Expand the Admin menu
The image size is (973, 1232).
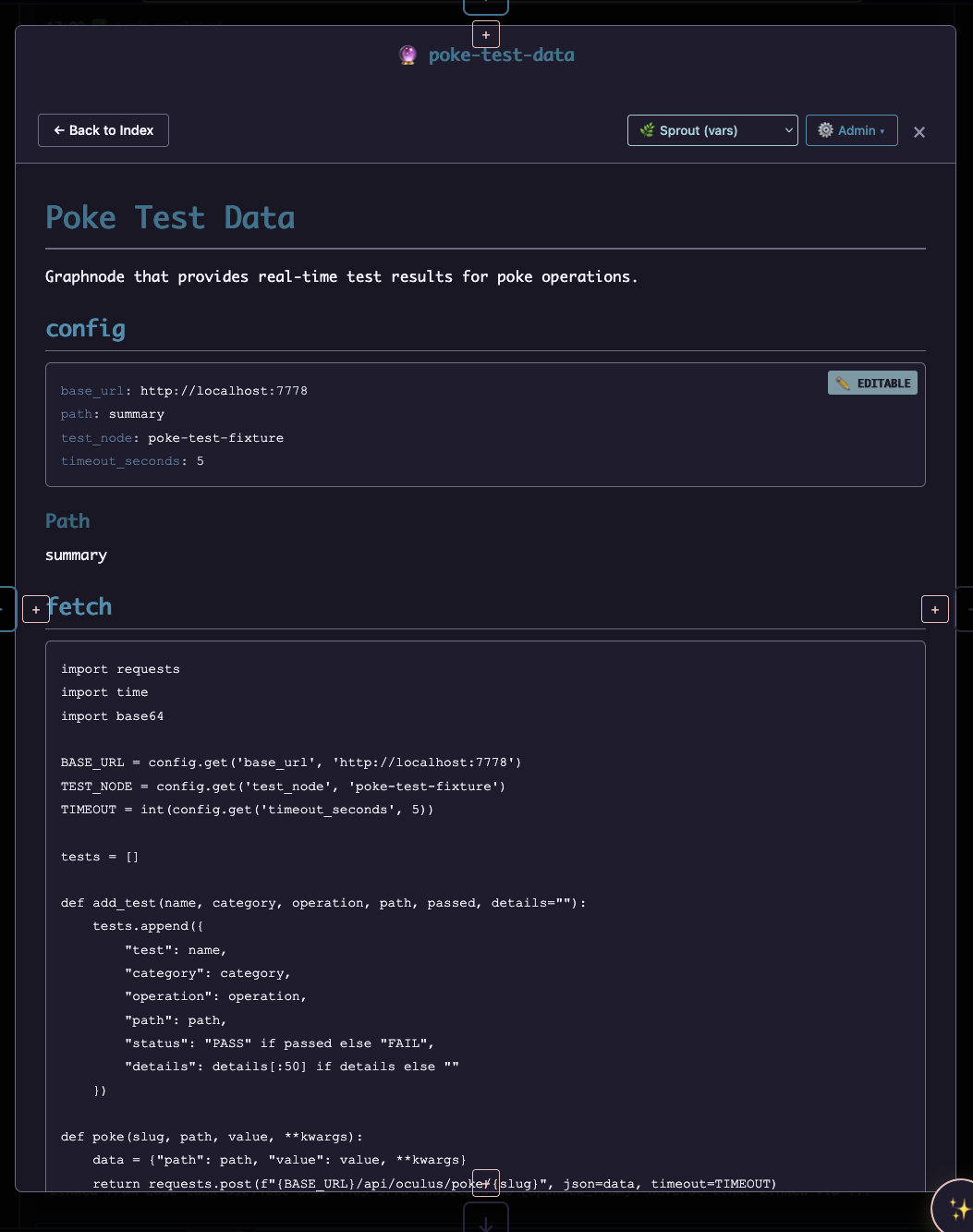pyautogui.click(x=851, y=130)
